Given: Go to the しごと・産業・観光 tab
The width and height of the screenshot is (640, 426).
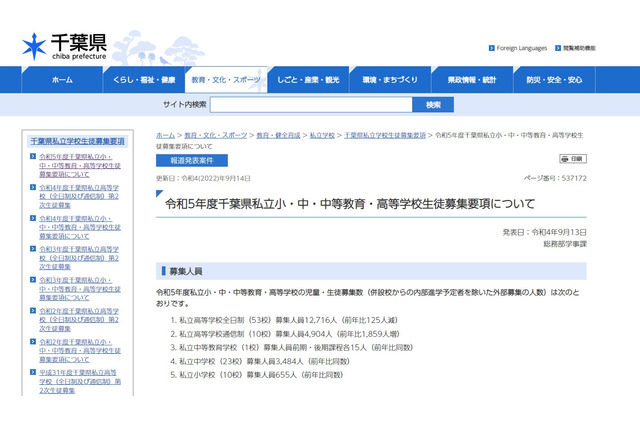Looking at the screenshot, I should 308,79.
